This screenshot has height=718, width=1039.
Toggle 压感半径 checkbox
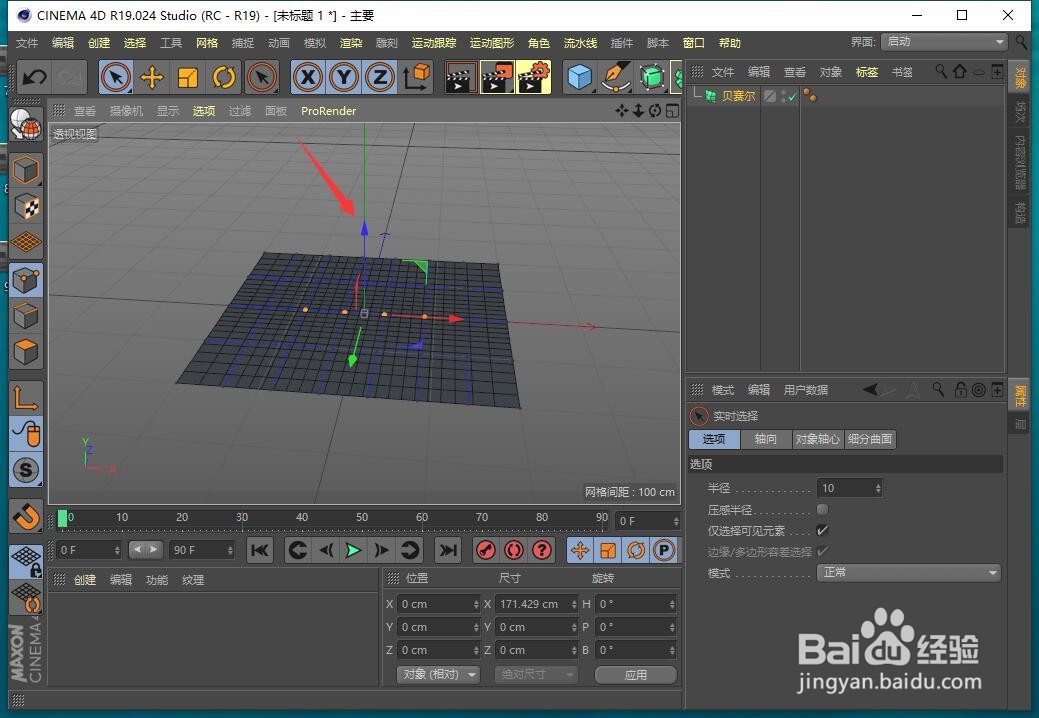pos(822,509)
